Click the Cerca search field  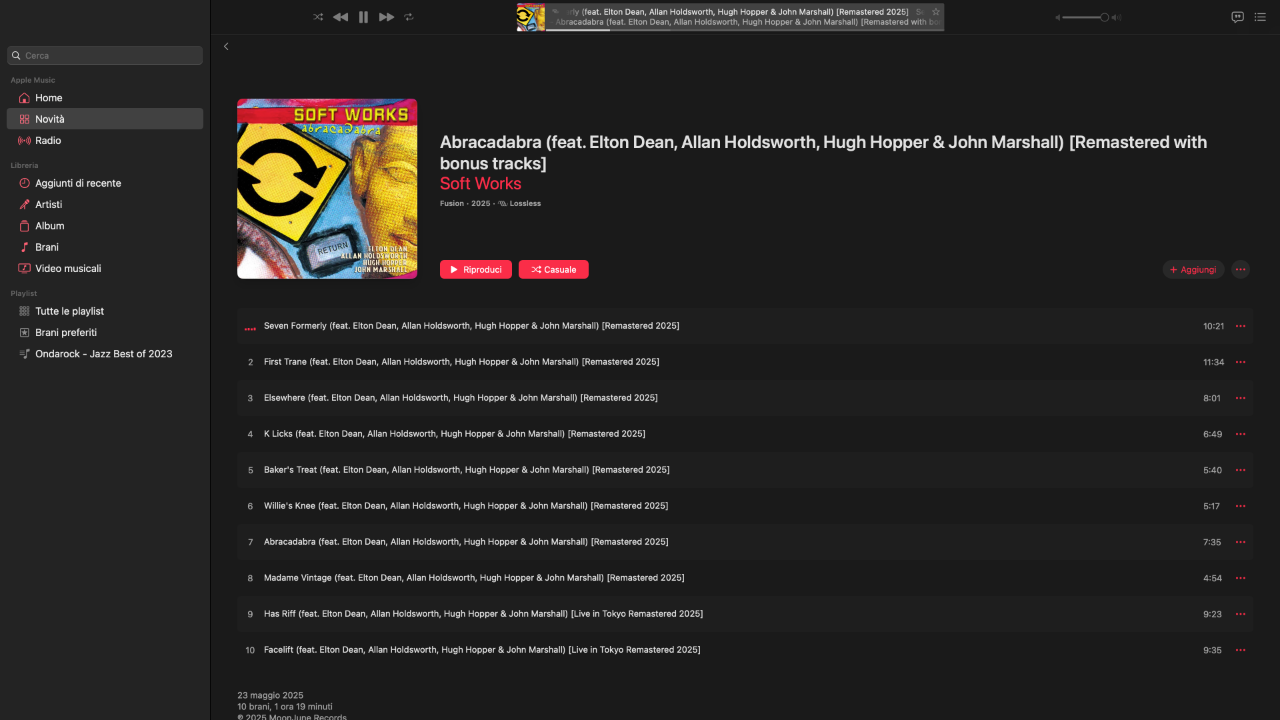click(105, 55)
